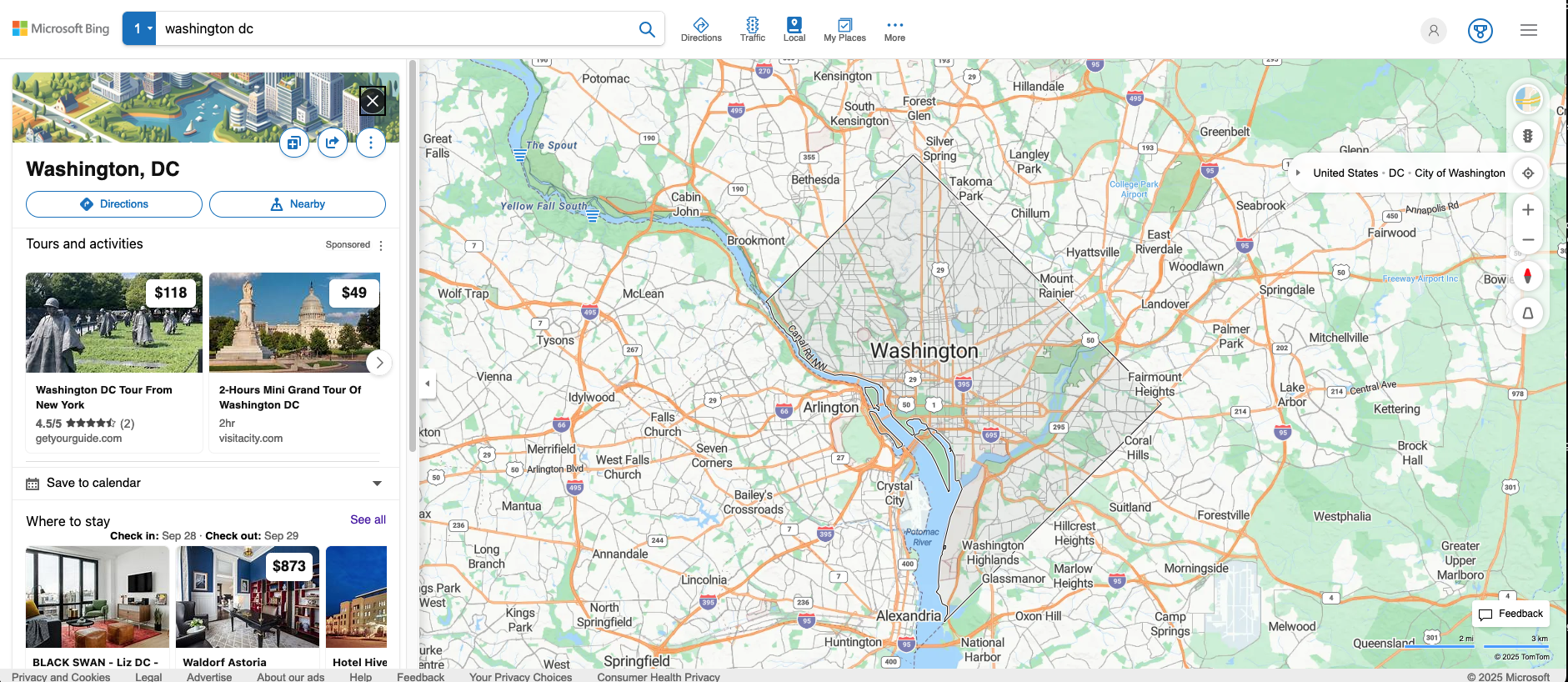Screen dimensions: 1568x682
Task: Click Advertise footer link
Action: (209, 677)
